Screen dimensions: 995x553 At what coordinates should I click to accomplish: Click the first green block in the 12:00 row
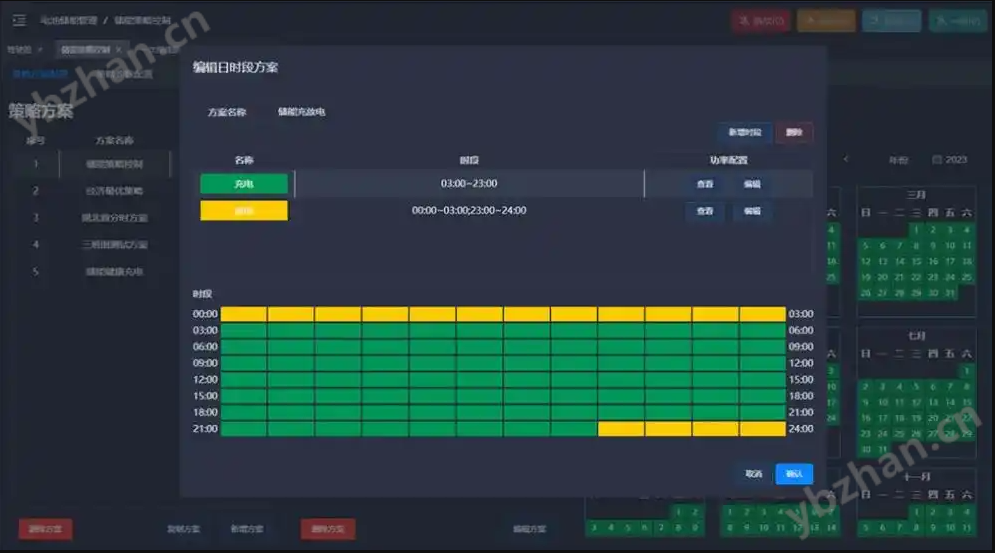click(x=243, y=380)
